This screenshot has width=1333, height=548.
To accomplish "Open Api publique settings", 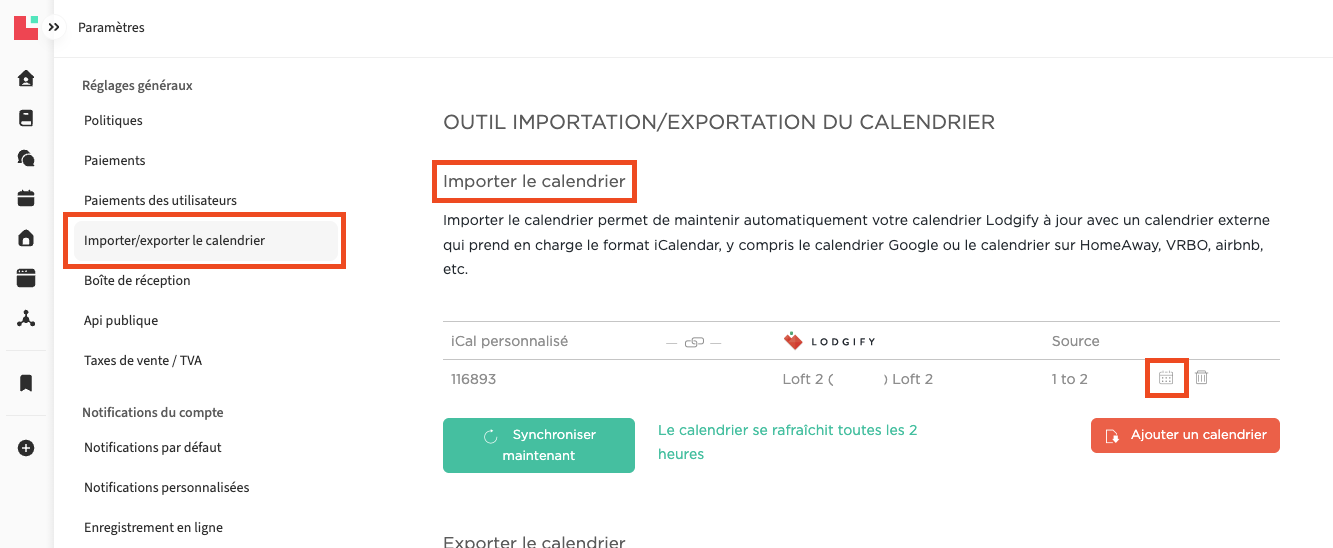I will [x=121, y=320].
